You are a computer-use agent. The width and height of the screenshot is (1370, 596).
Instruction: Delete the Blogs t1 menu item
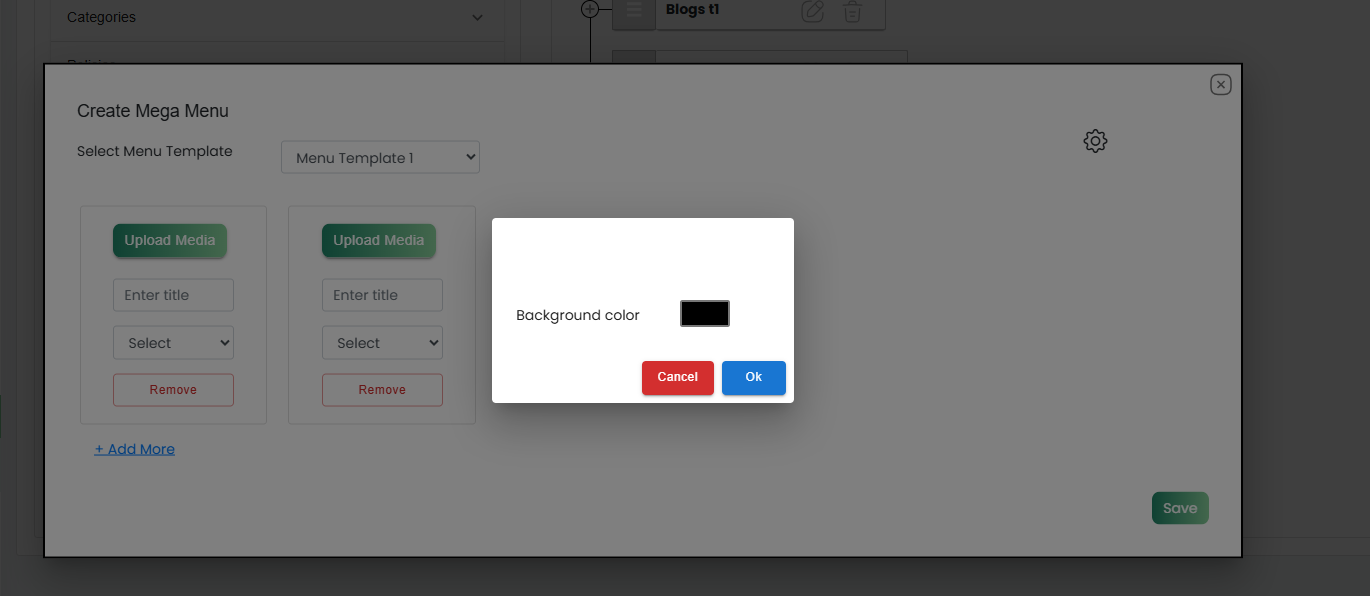click(852, 11)
